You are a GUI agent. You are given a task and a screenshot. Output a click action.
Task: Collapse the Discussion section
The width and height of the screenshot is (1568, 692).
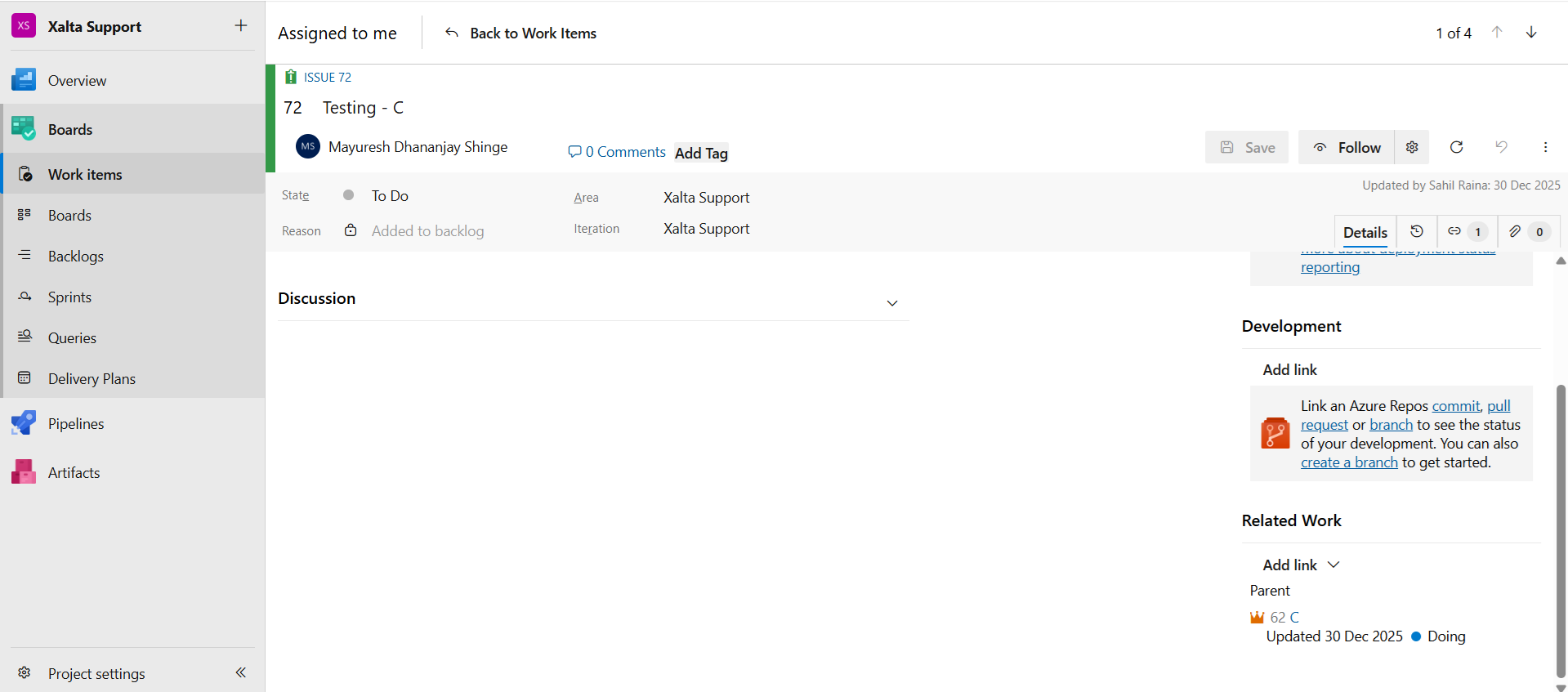coord(892,303)
